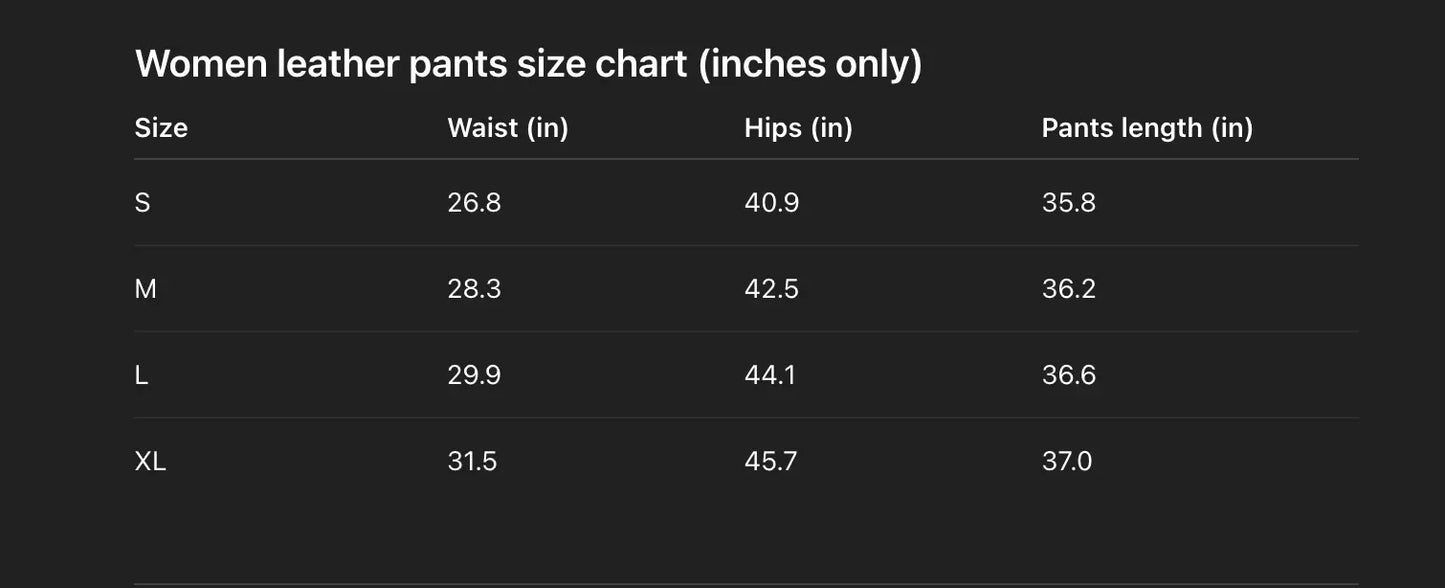Click the 44.1 hips value
The image size is (1445, 588).
pos(770,375)
